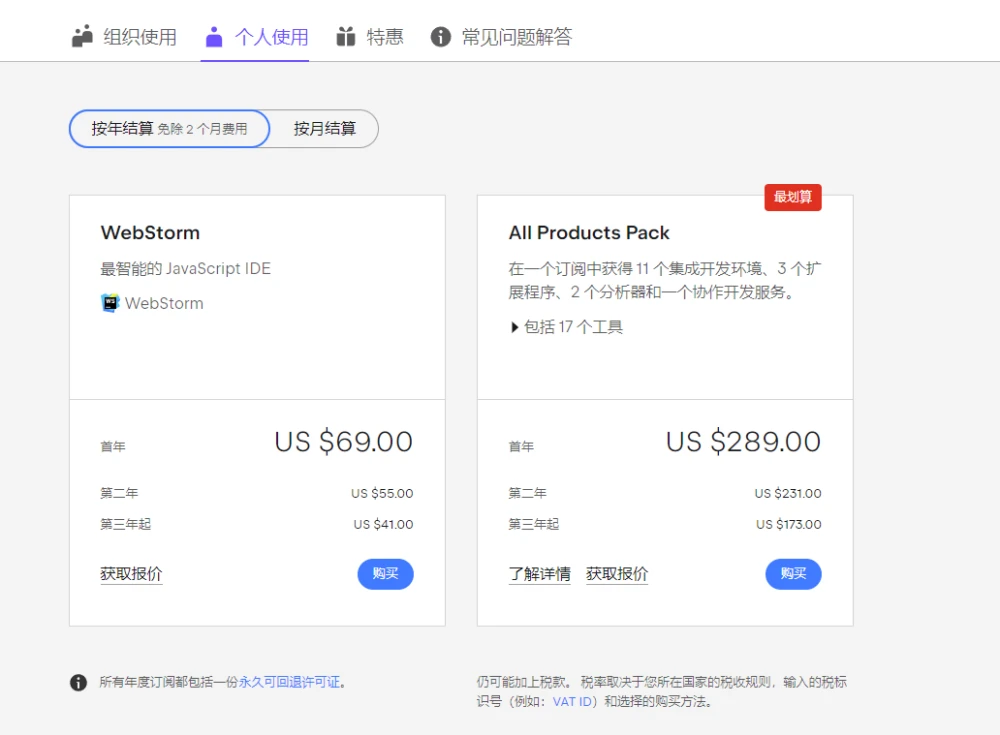Select 按年结算 billing option
Image resolution: width=1000 pixels, height=735 pixels.
(x=169, y=128)
